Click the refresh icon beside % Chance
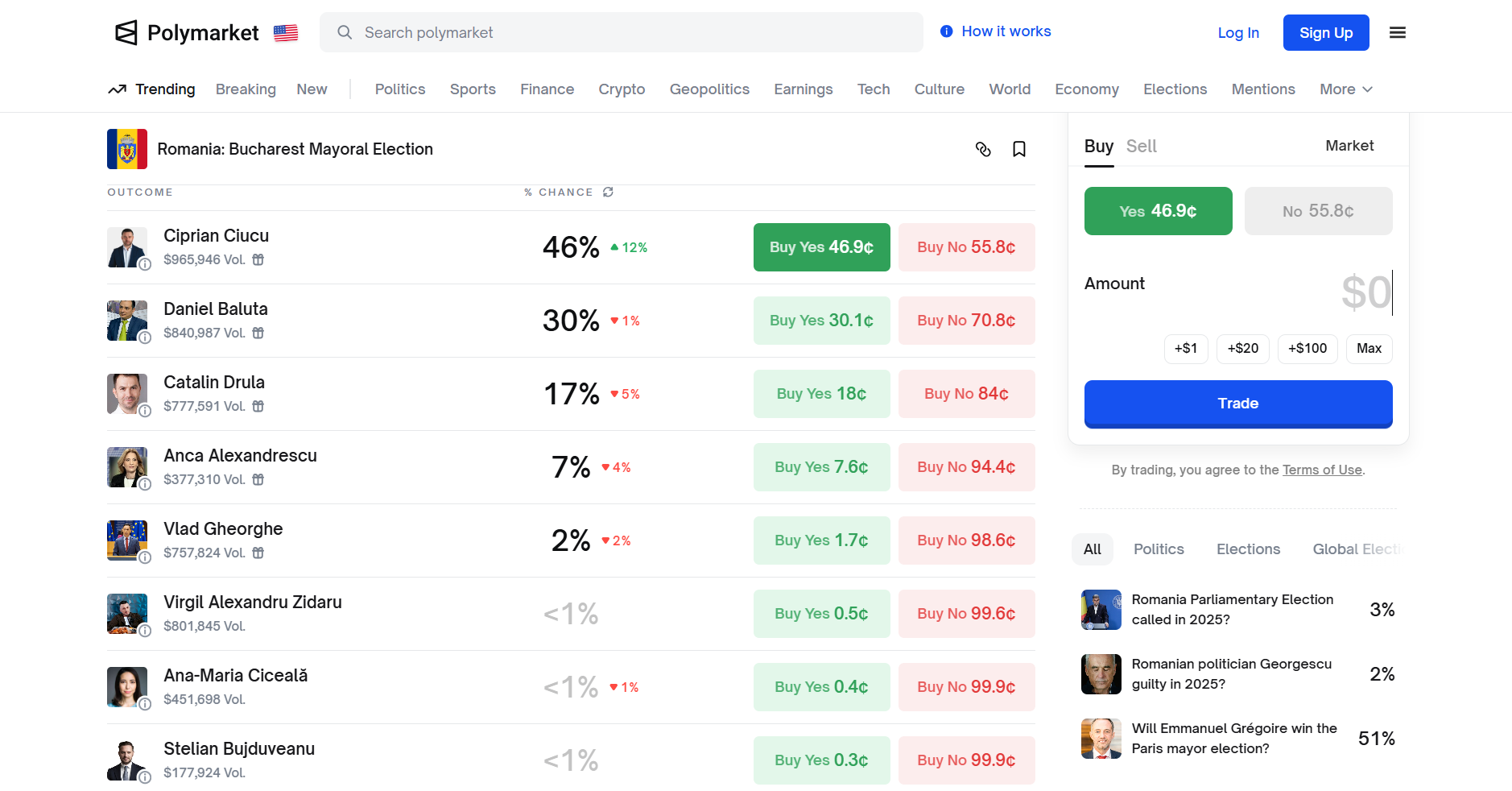The image size is (1512, 791). [x=608, y=192]
